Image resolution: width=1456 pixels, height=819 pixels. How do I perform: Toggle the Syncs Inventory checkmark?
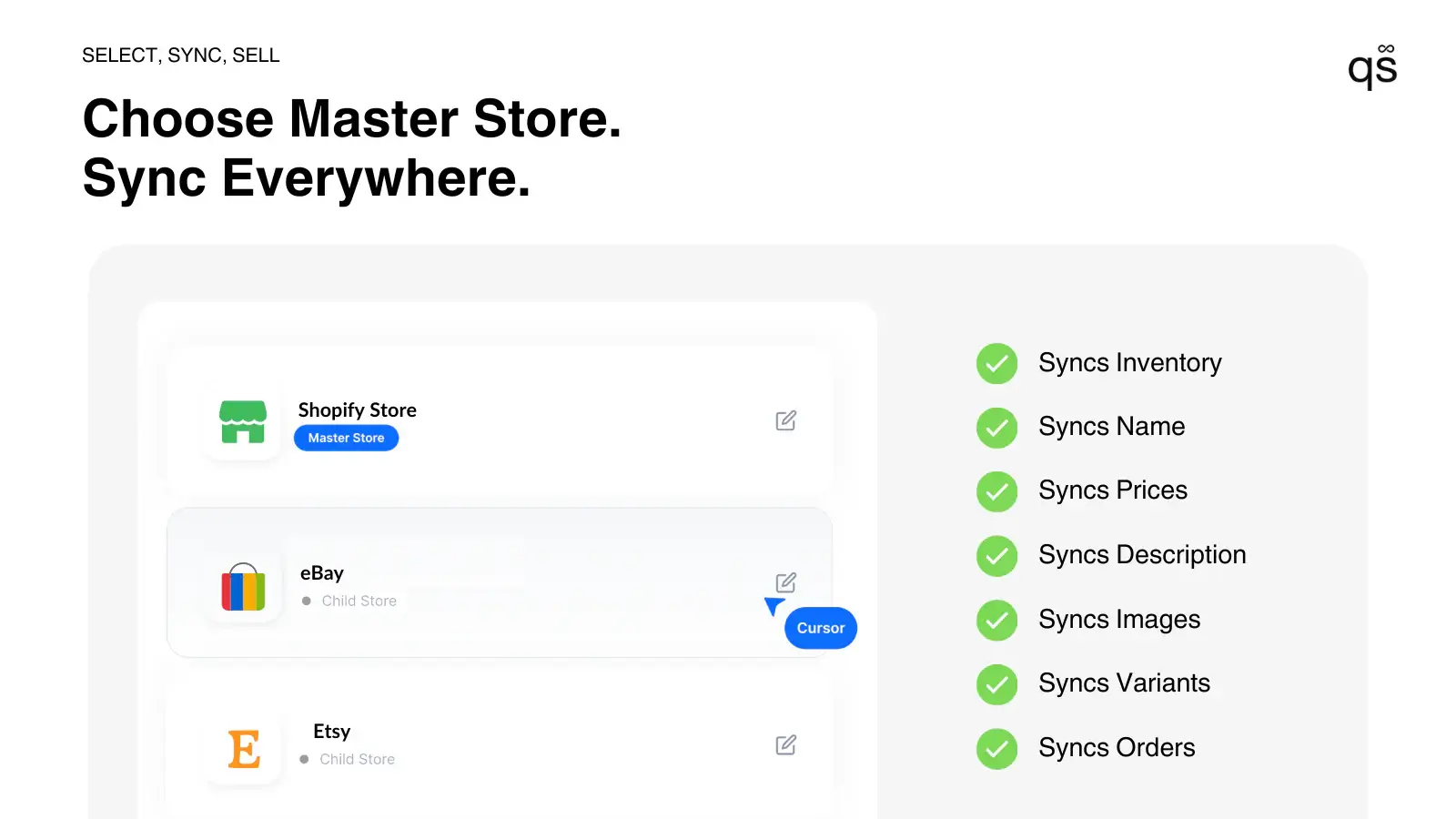996,363
